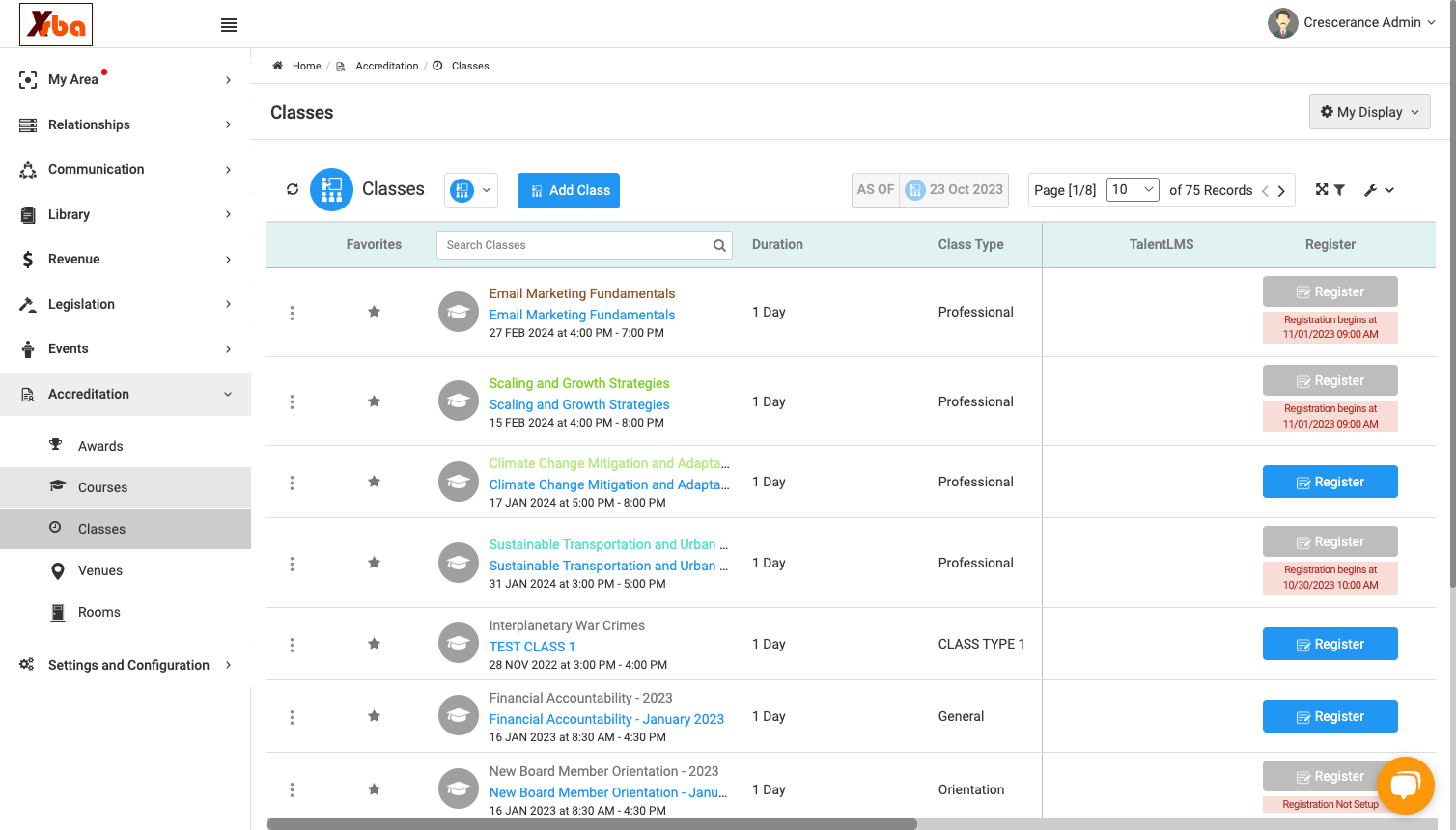
Task: Open the Courses submenu item
Action: 126,487
